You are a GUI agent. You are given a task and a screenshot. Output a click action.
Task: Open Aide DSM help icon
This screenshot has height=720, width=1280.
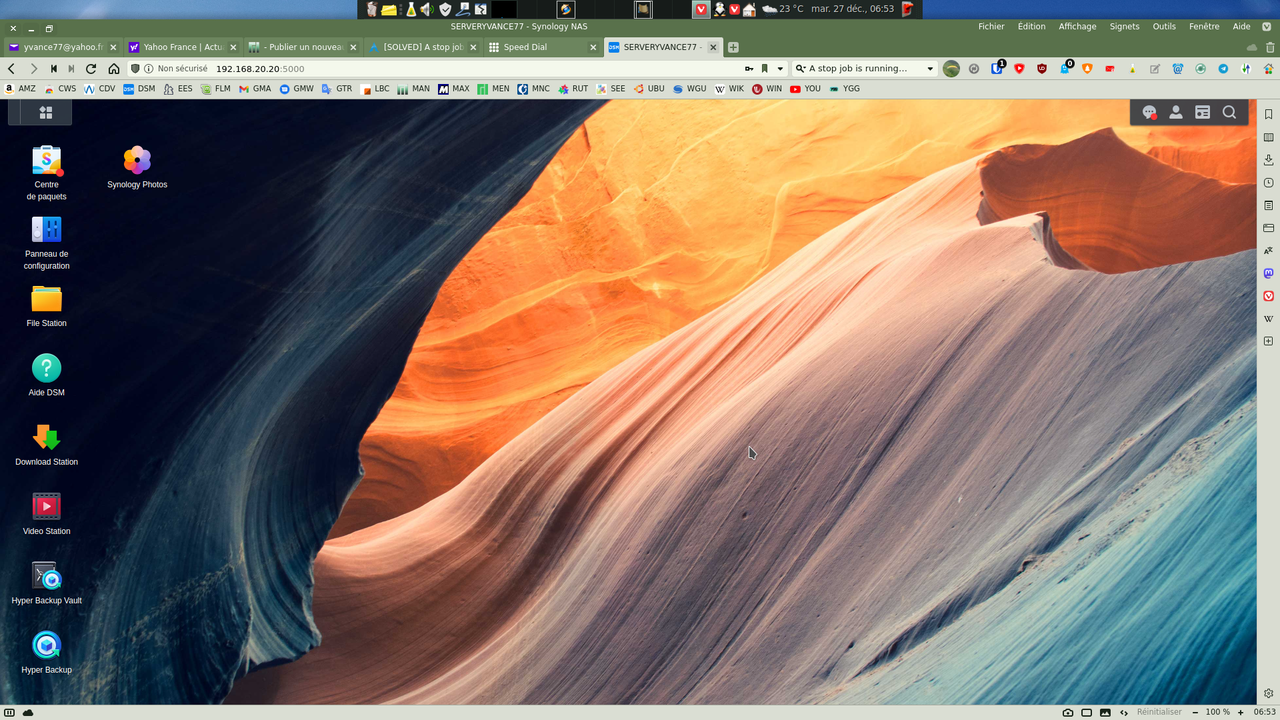(x=47, y=375)
